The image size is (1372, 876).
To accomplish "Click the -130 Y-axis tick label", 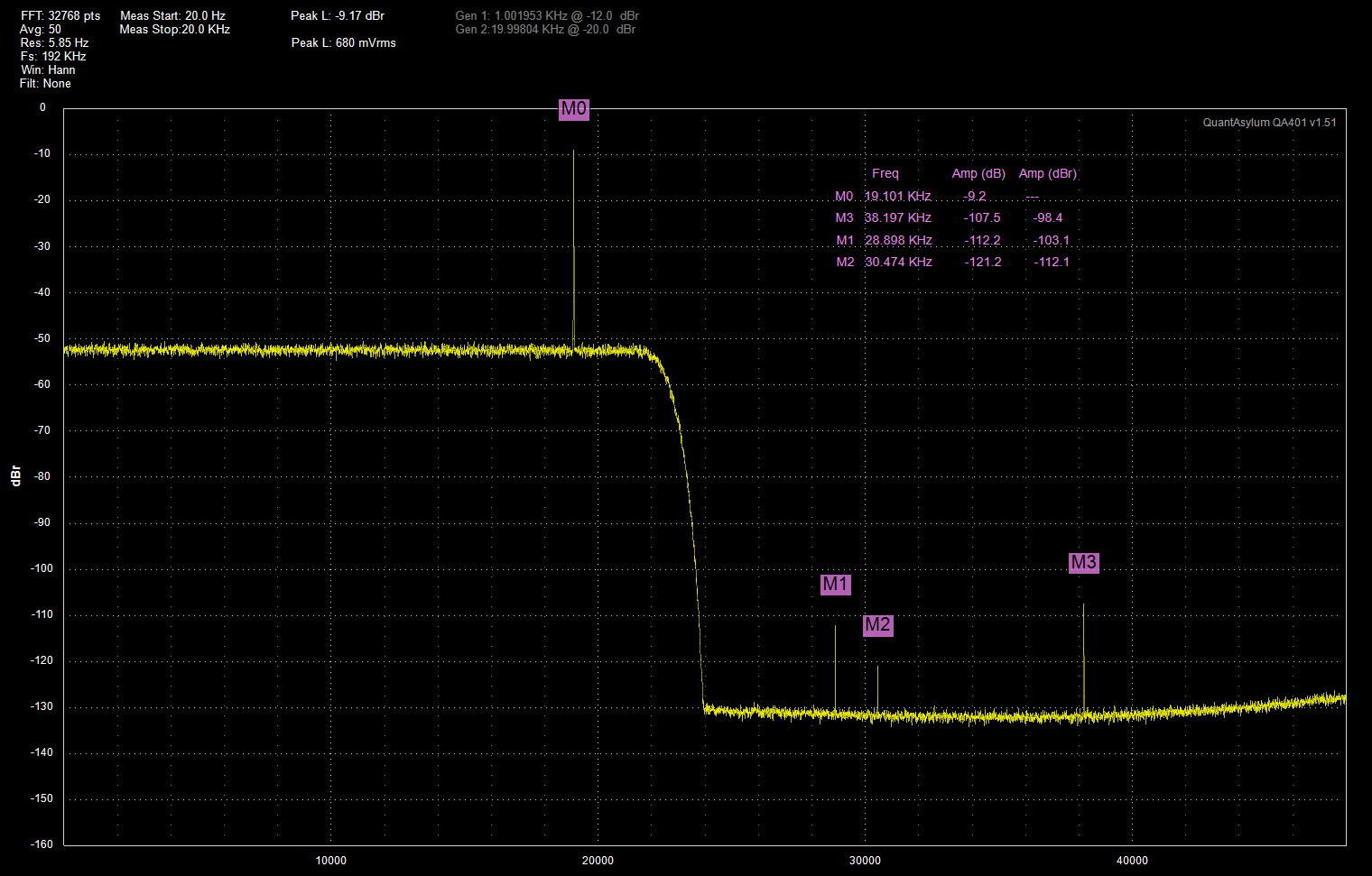I will tap(42, 706).
